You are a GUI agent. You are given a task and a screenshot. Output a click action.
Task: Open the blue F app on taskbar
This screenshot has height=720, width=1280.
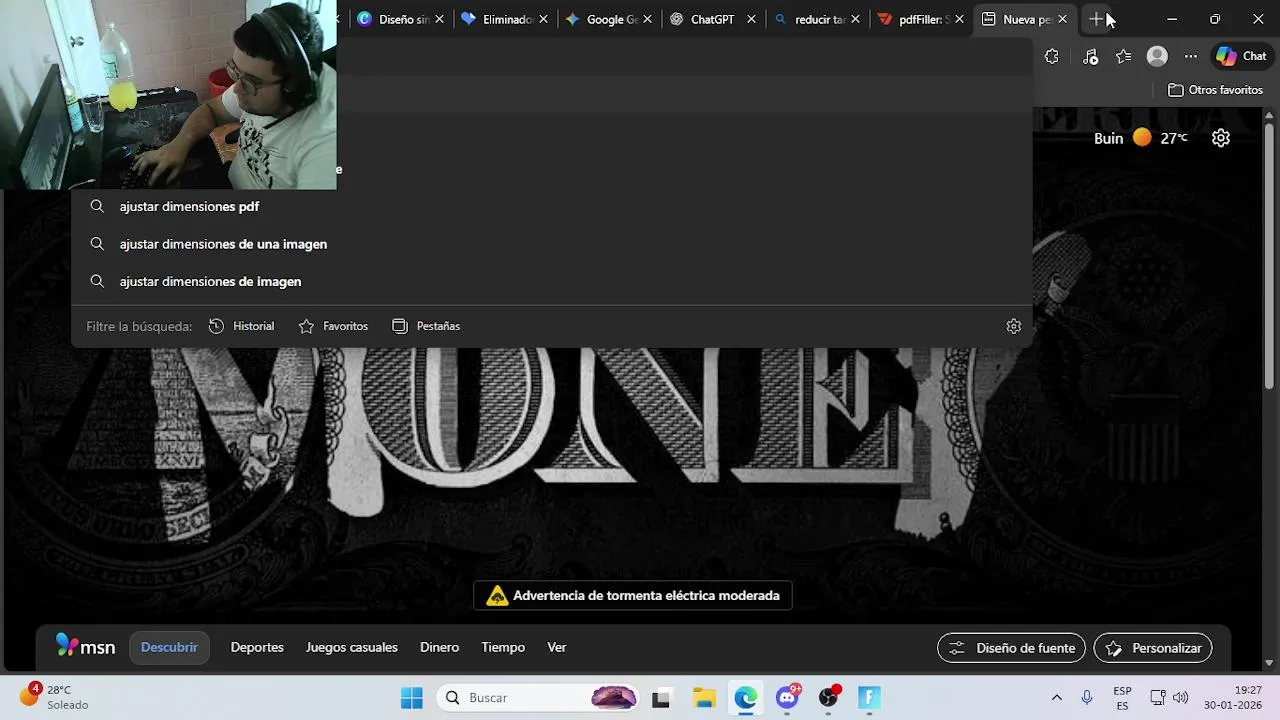[869, 698]
